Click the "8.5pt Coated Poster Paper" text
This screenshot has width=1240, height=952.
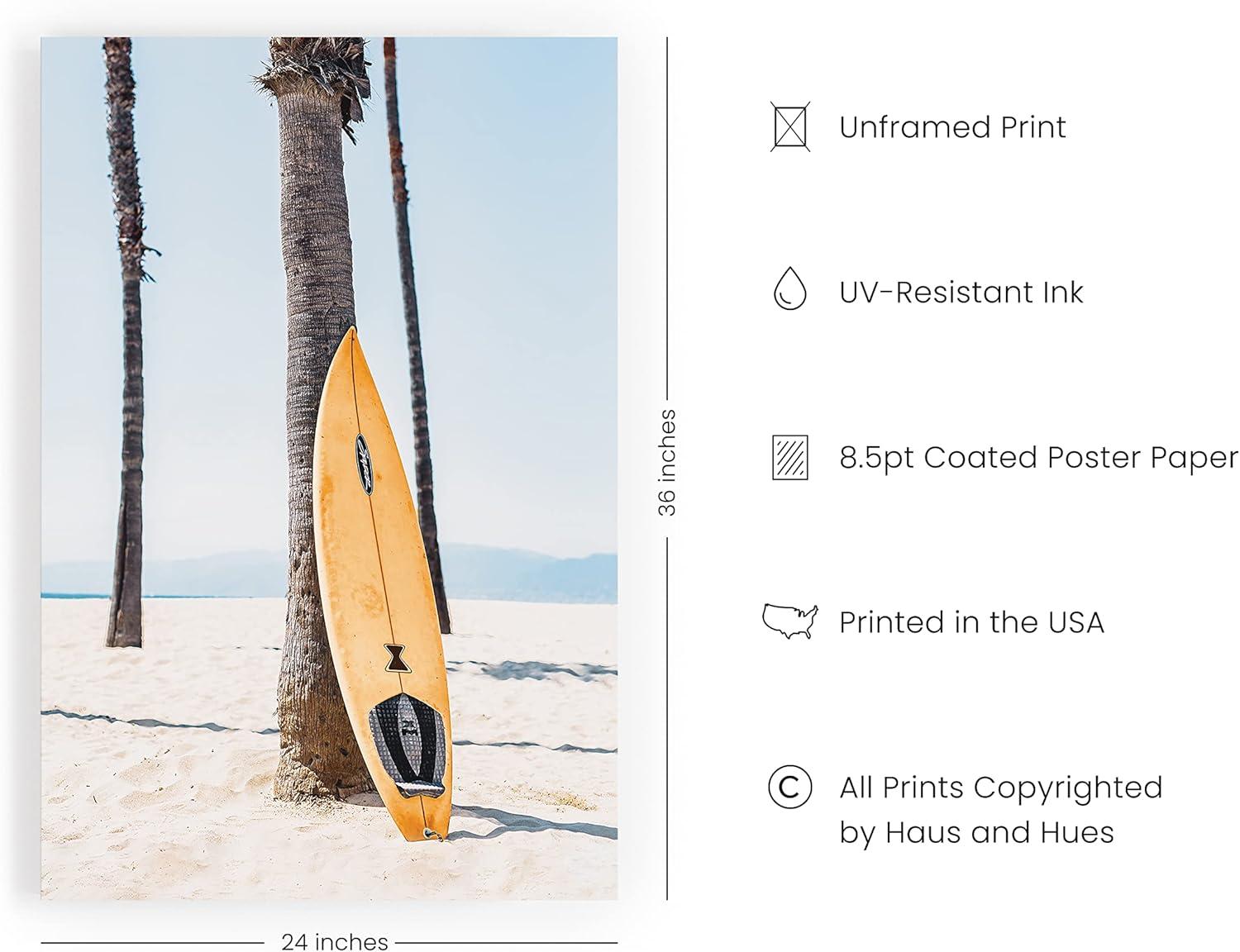[1038, 457]
